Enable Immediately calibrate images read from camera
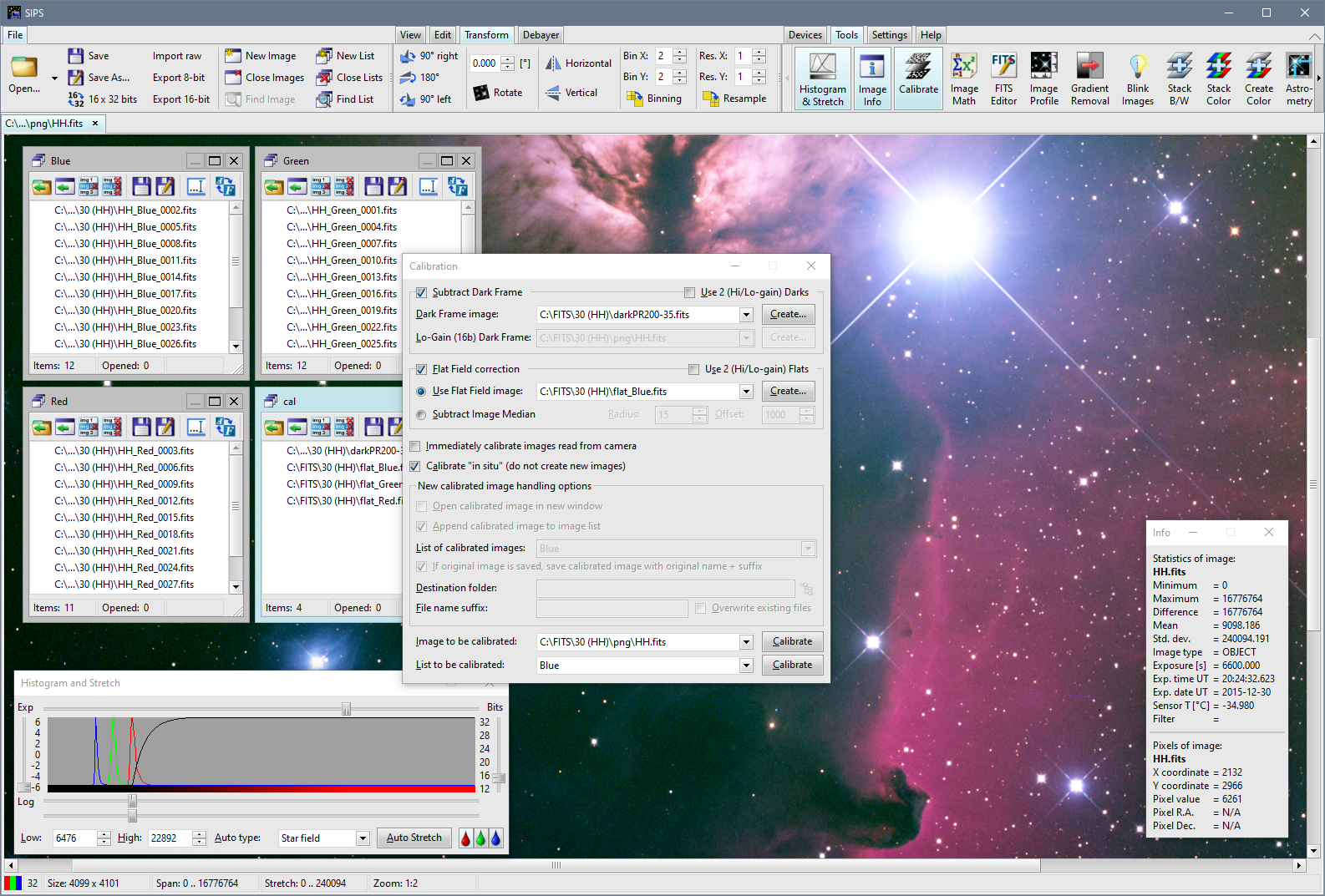Screen dimensions: 1325x896 (x=415, y=446)
